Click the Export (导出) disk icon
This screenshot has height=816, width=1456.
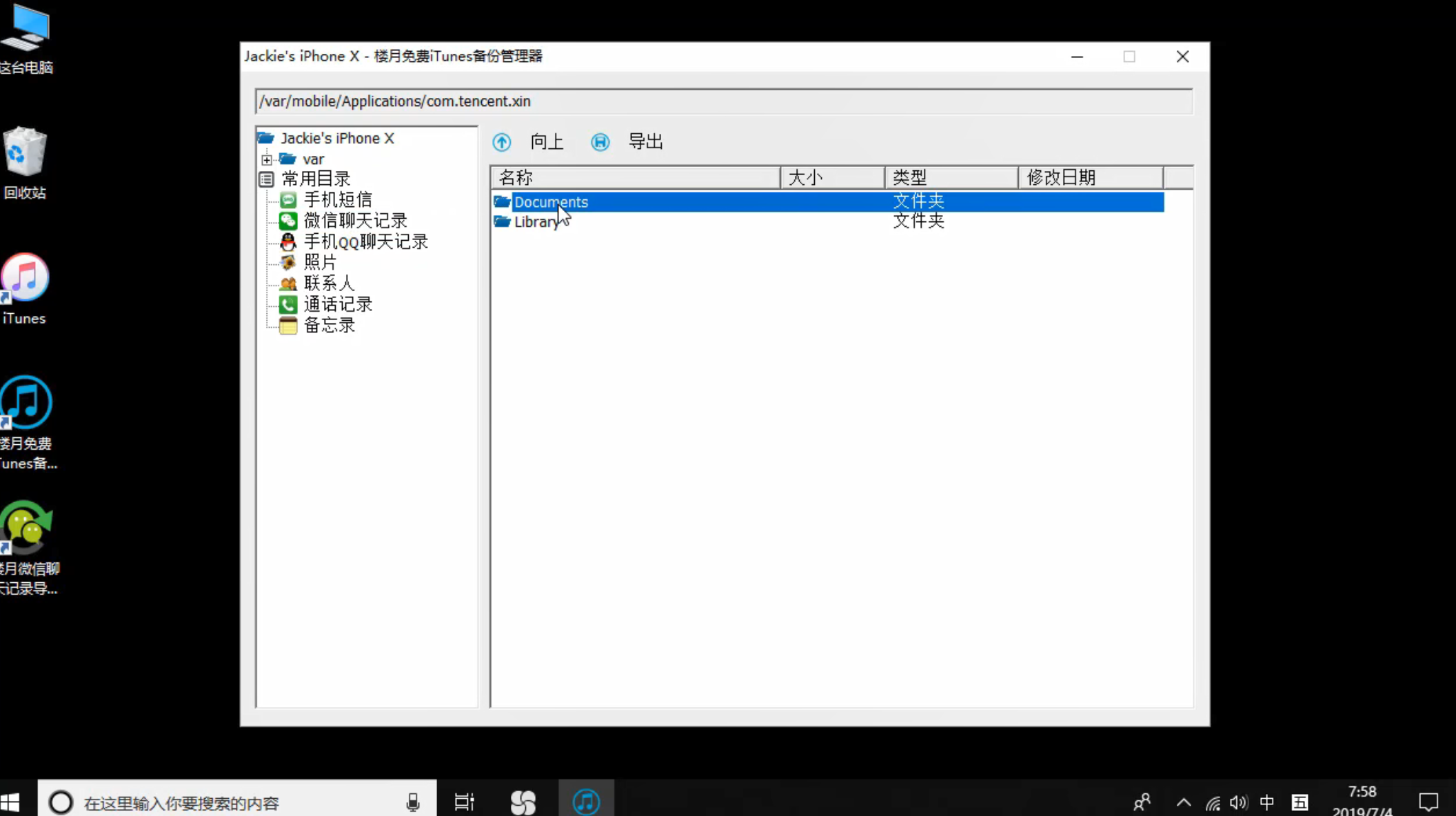[x=600, y=142]
